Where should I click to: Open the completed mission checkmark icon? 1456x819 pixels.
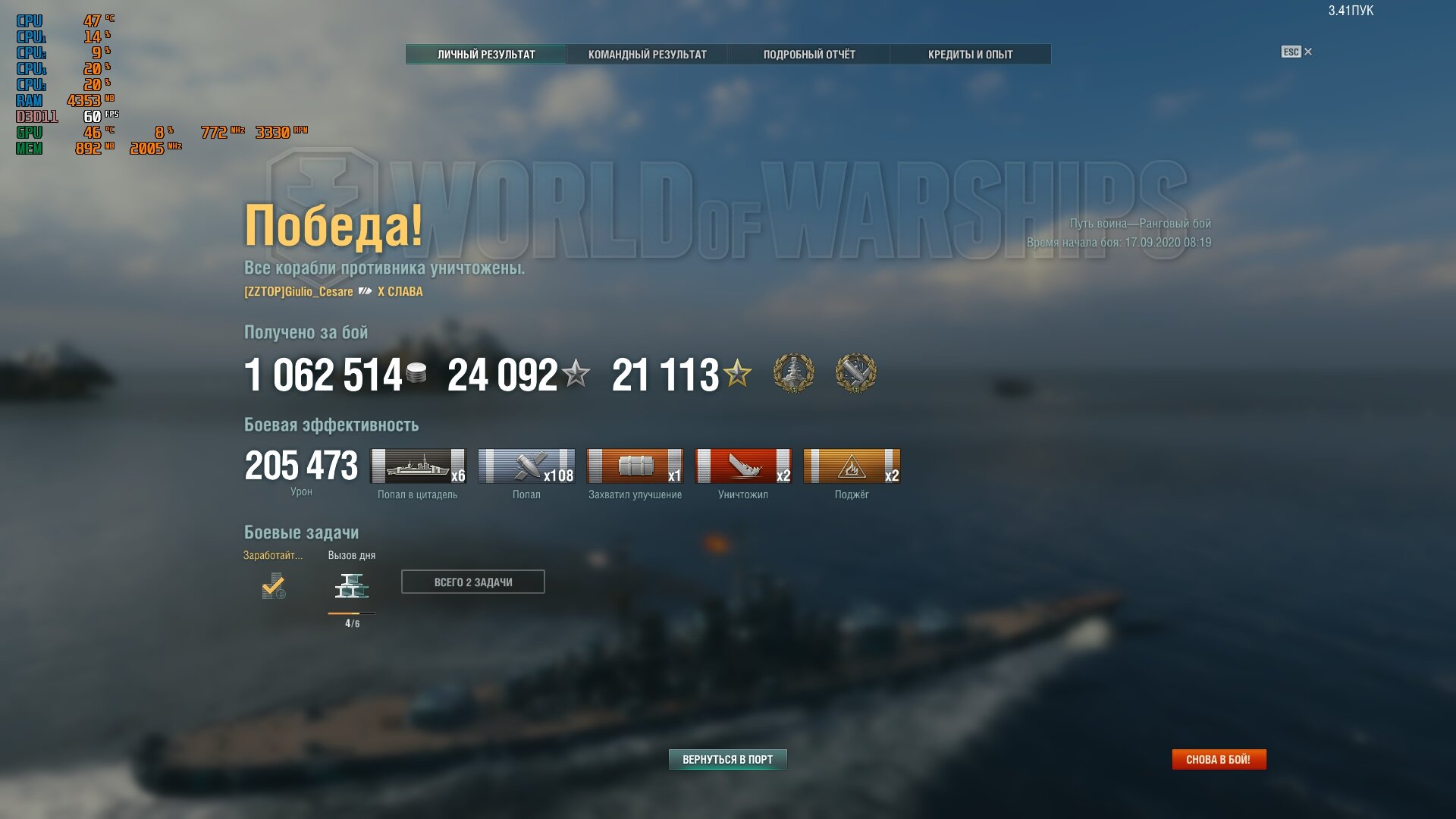(274, 585)
